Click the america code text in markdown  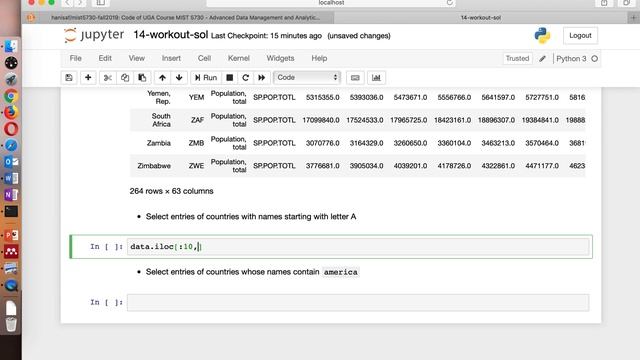click(340, 272)
